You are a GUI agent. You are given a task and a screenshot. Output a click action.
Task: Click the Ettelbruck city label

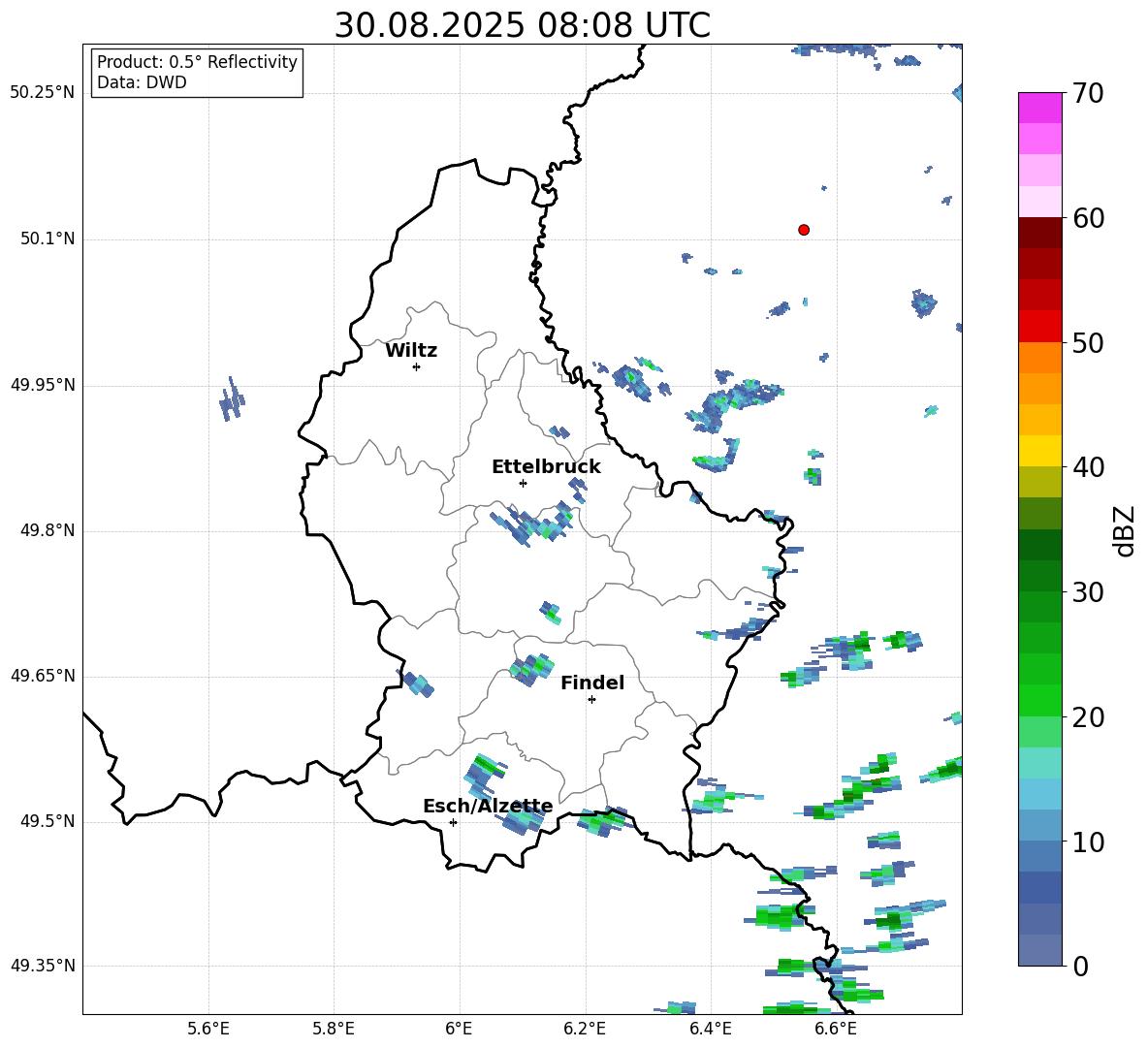(546, 467)
